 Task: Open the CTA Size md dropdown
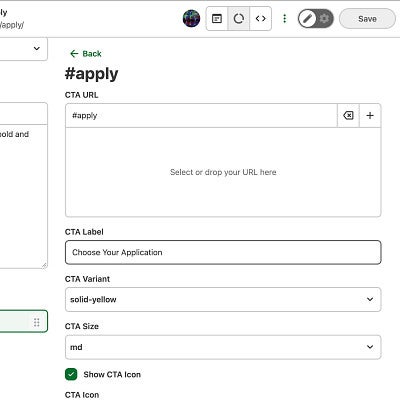[223, 347]
